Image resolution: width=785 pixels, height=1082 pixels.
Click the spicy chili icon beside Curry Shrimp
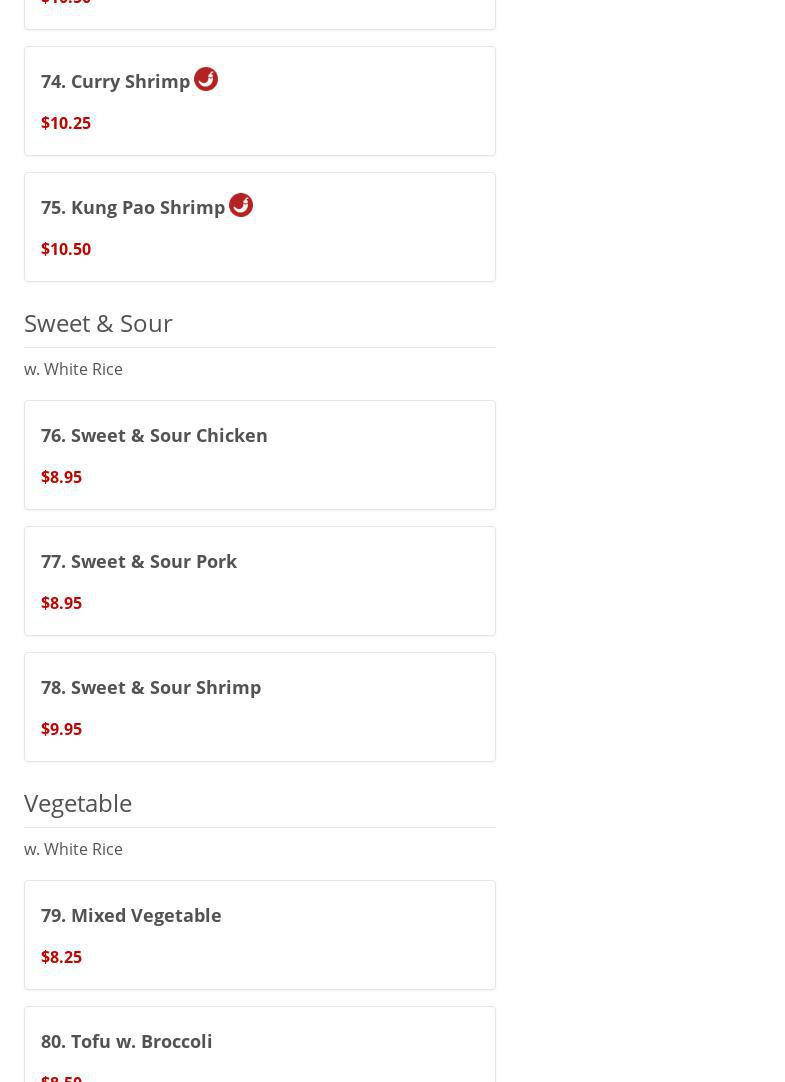(206, 79)
